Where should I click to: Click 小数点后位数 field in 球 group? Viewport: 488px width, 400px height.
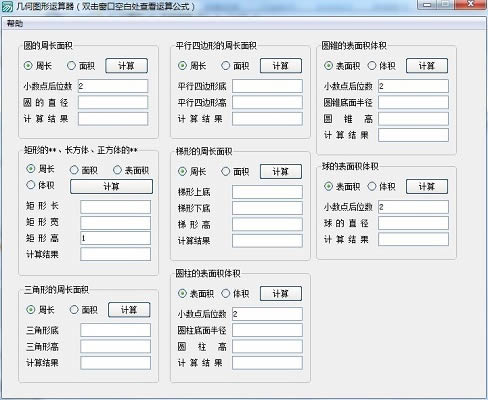pos(413,207)
